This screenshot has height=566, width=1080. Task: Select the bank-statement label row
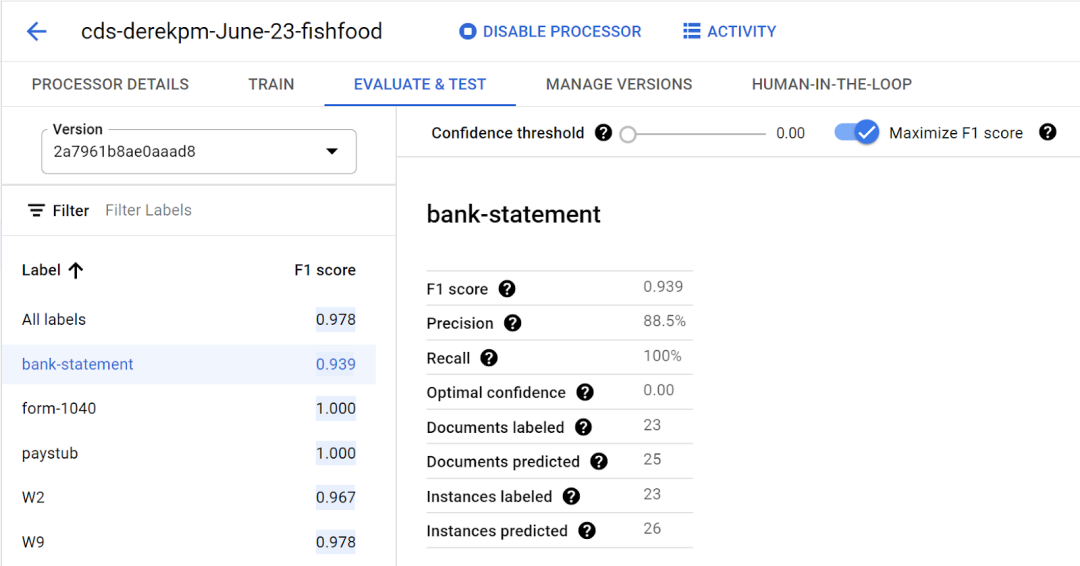tap(189, 364)
